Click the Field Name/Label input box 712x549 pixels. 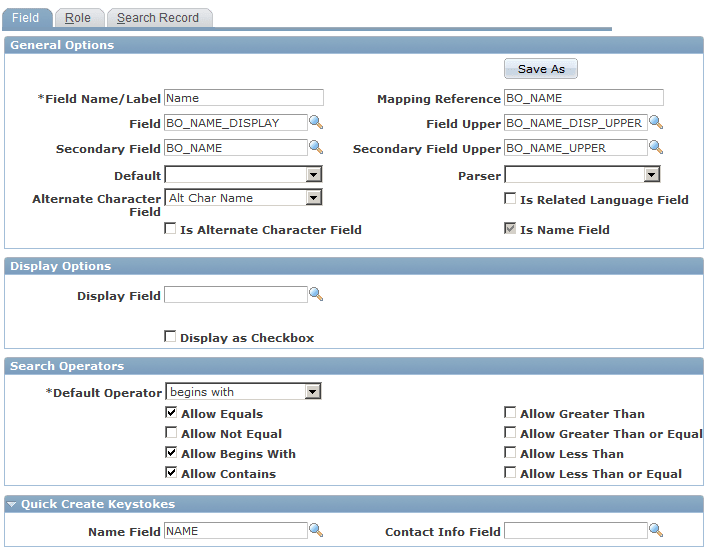click(x=244, y=98)
